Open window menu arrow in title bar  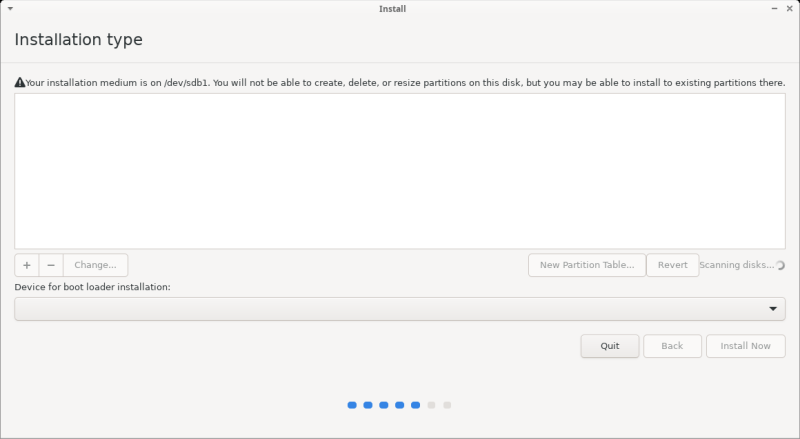[10, 9]
